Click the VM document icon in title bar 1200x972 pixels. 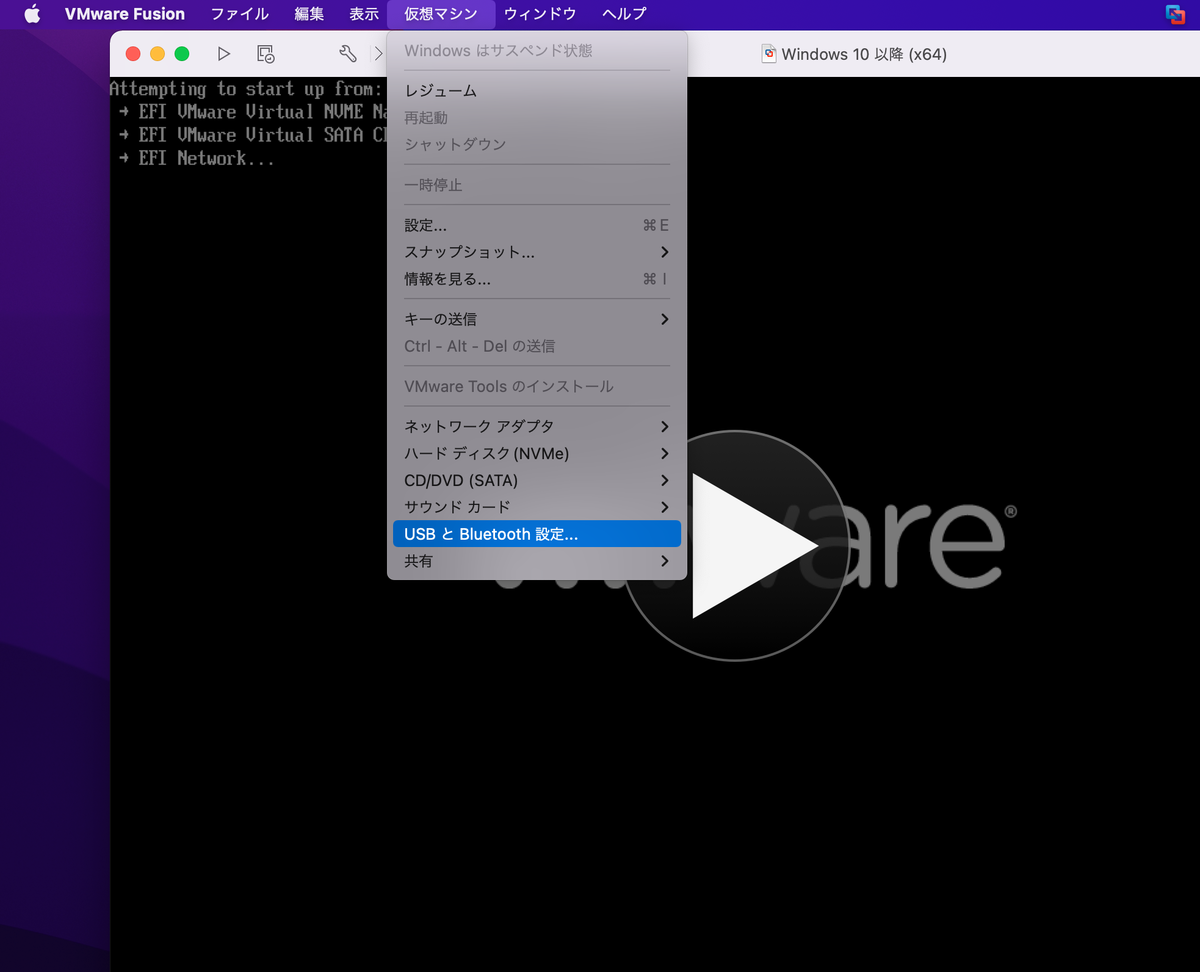[x=769, y=54]
